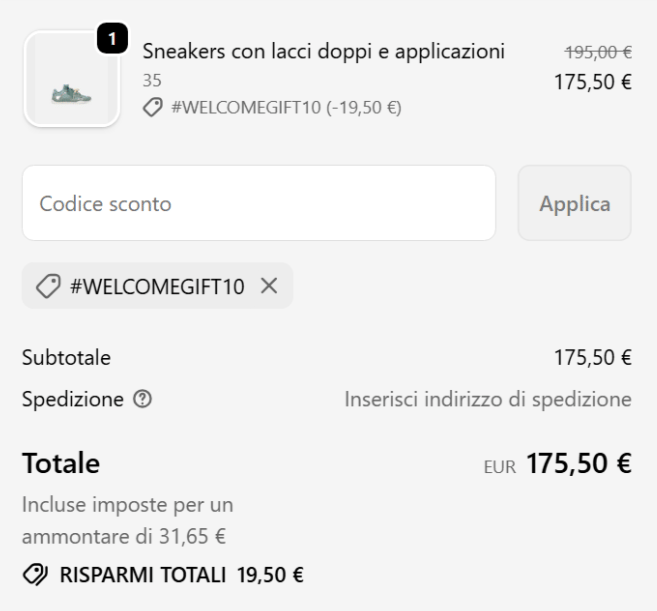
Task: Click the Subtotale label
Action: pyautogui.click(x=66, y=357)
